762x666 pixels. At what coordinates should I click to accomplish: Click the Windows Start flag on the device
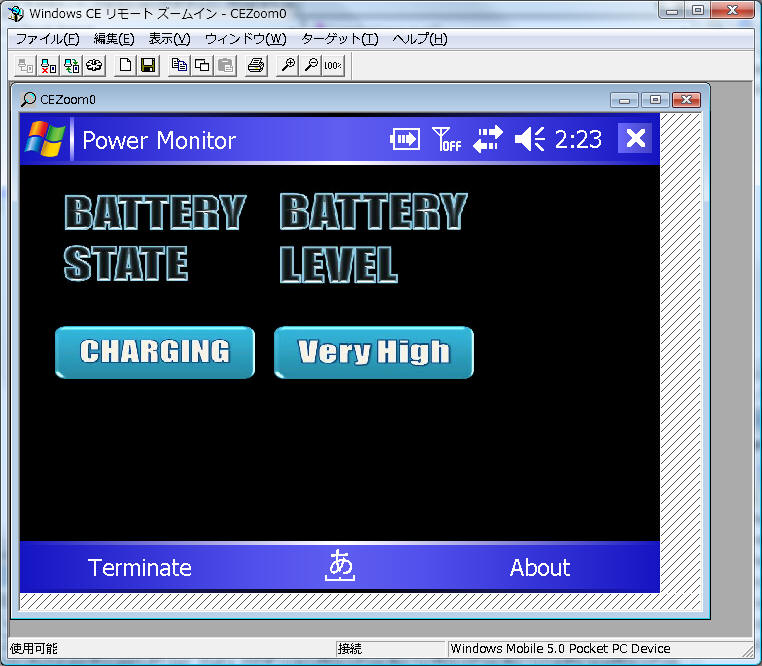[45, 140]
